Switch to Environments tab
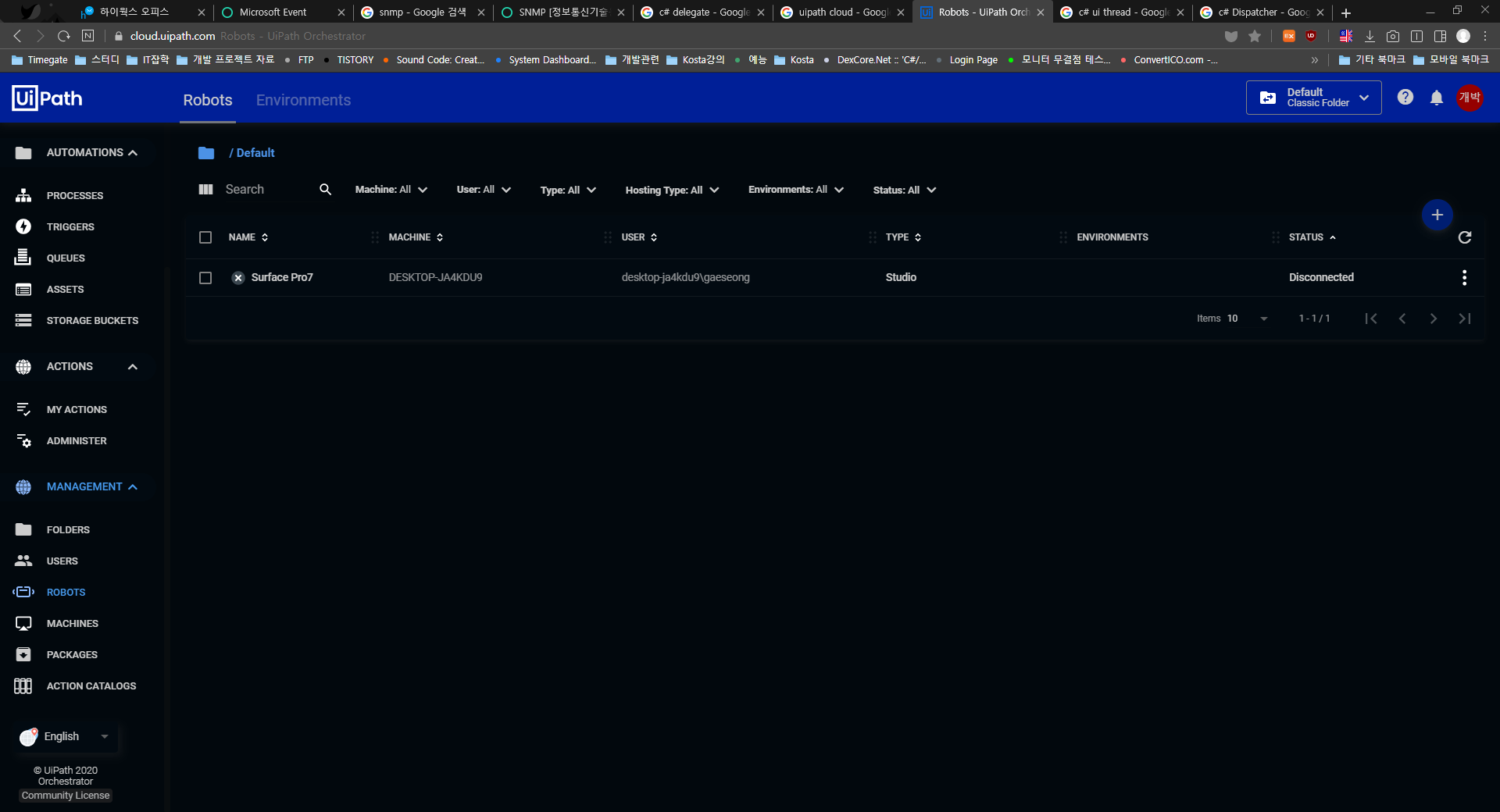The height and width of the screenshot is (812, 1500). tap(303, 100)
